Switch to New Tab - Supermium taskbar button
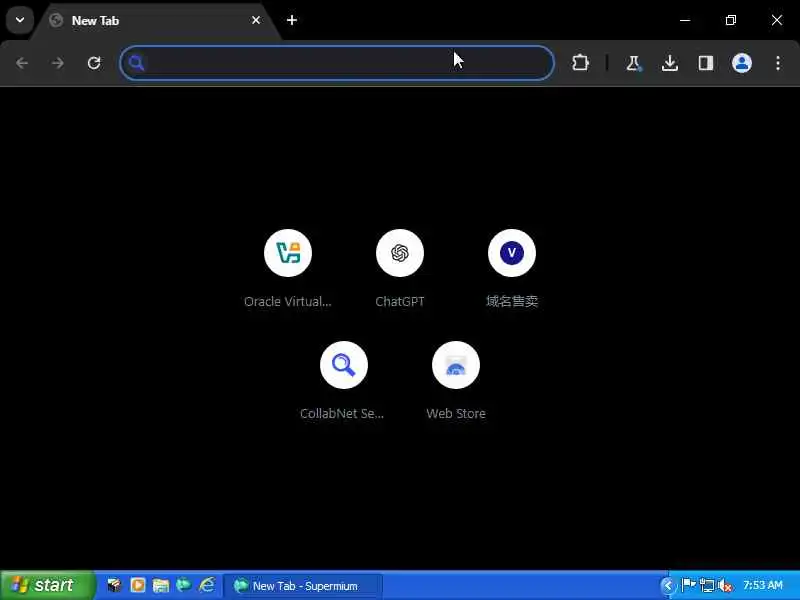Screen dimensions: 800x600 click(x=303, y=586)
